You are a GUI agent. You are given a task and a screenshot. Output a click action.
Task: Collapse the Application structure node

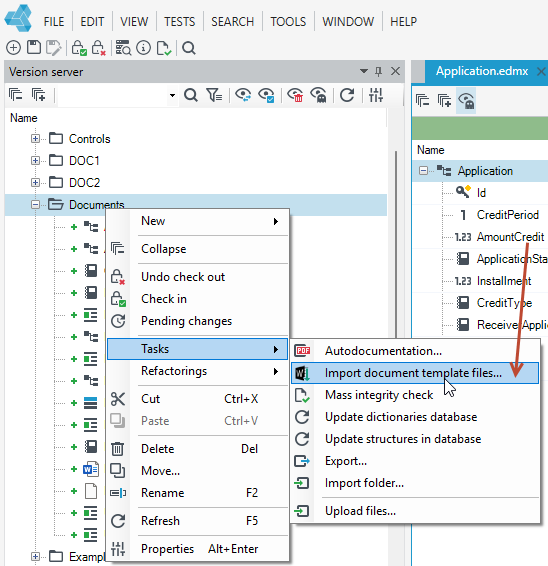(x=423, y=170)
